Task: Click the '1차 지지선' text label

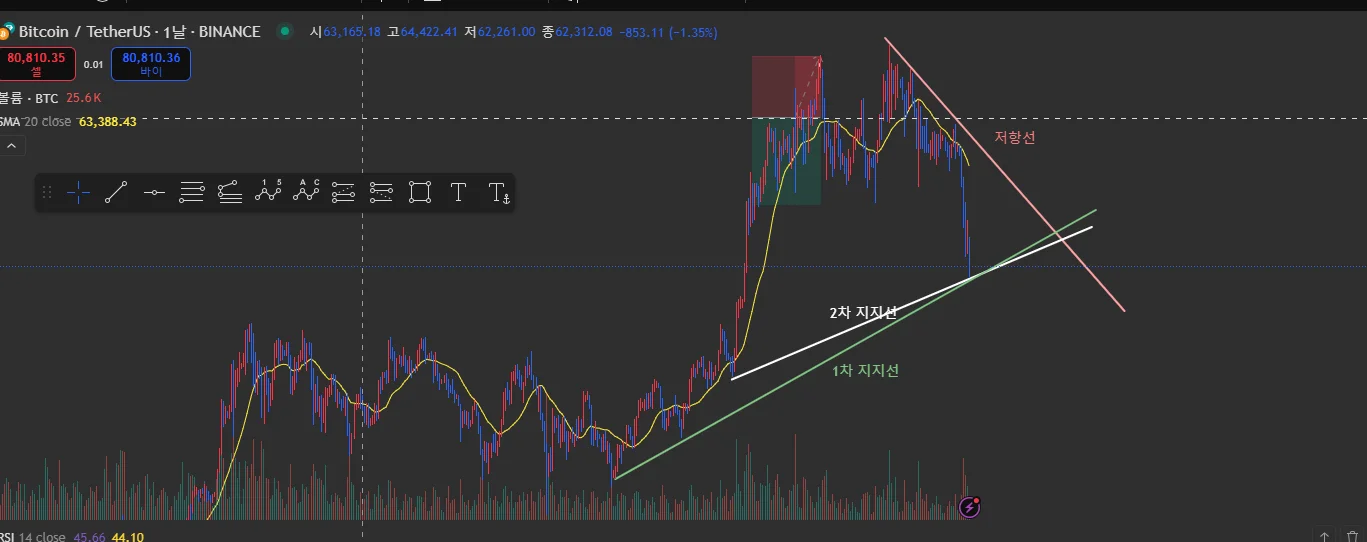Action: [865, 370]
